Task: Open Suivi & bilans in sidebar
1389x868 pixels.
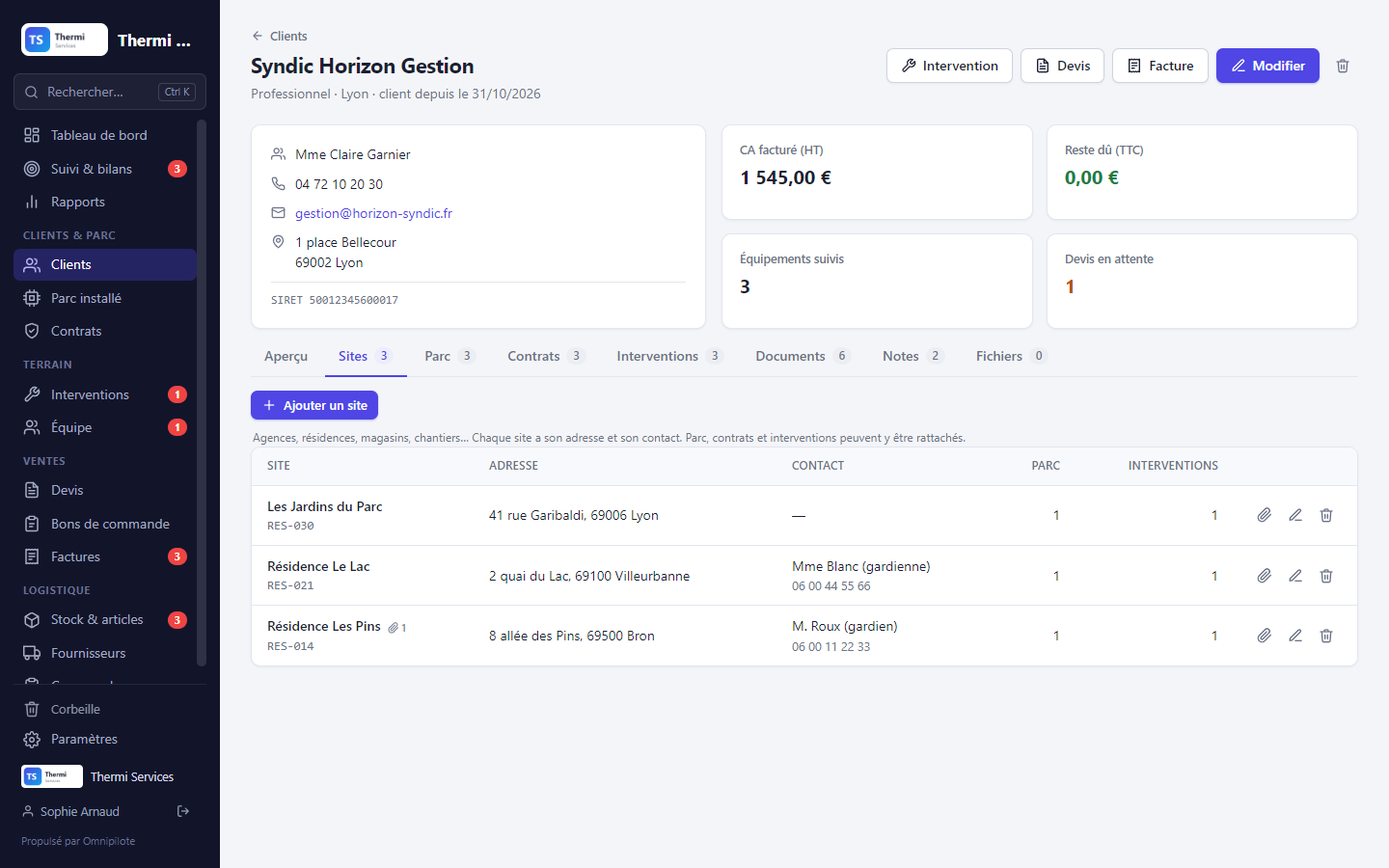Action: (105, 169)
